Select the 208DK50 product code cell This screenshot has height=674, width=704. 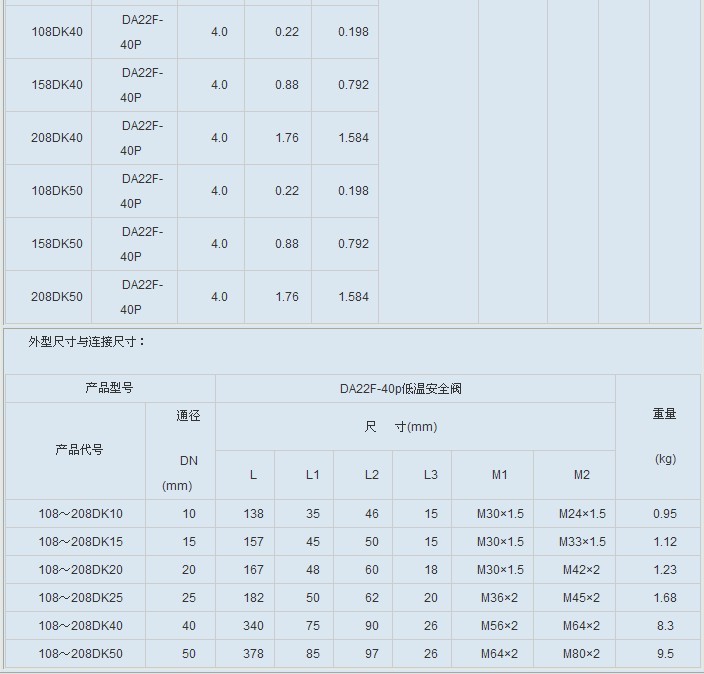click(57, 297)
